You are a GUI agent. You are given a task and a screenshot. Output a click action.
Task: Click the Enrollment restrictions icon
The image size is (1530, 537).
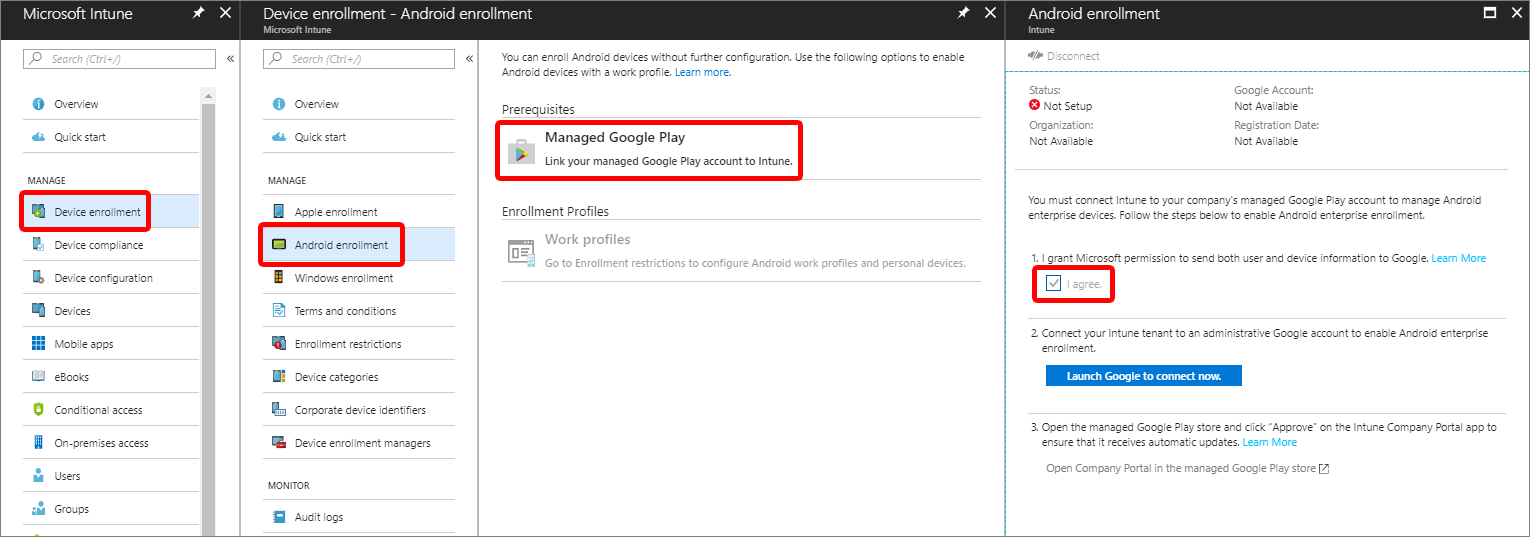[x=278, y=344]
